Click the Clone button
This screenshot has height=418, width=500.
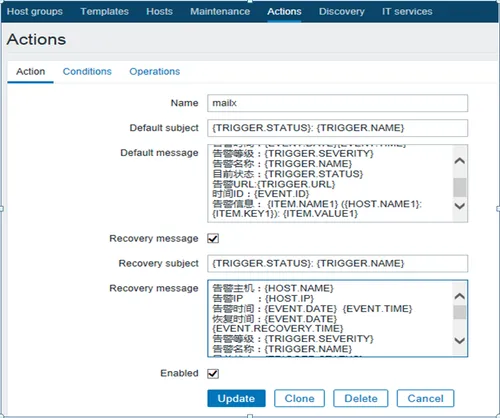(x=299, y=398)
